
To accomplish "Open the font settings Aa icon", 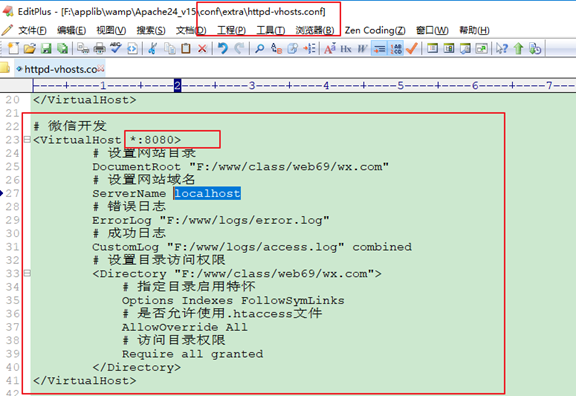I will coord(330,48).
